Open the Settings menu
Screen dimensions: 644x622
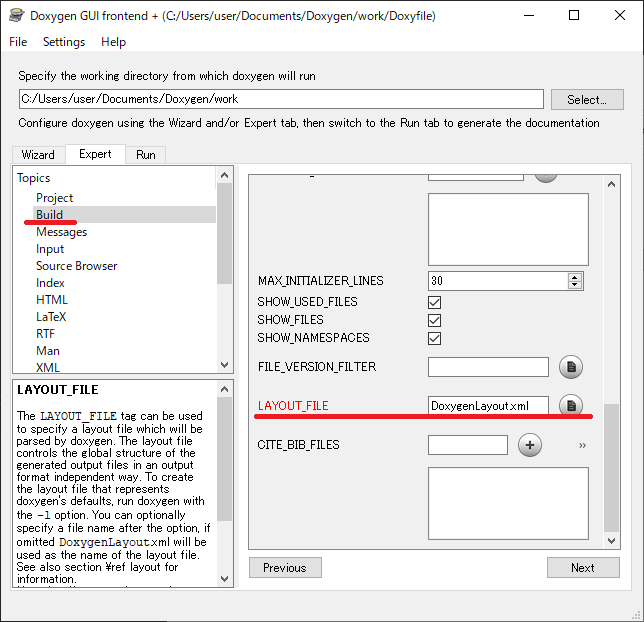64,42
